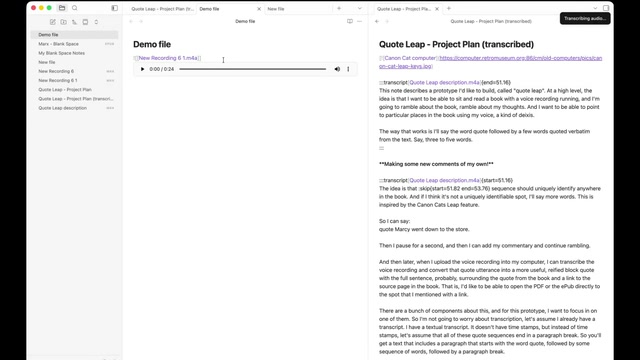Click the auto-reveal current file icon

click(x=85, y=22)
